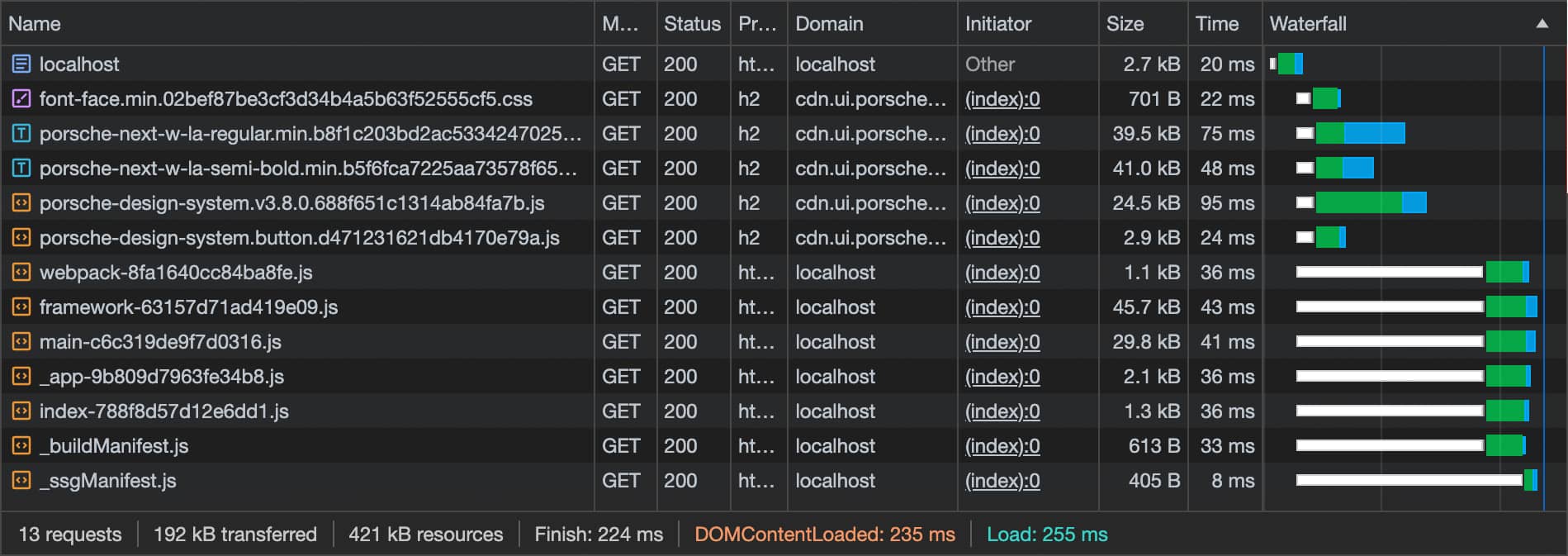1568x556 pixels.
Task: Sort requests by the Time column header
Action: (x=1215, y=23)
